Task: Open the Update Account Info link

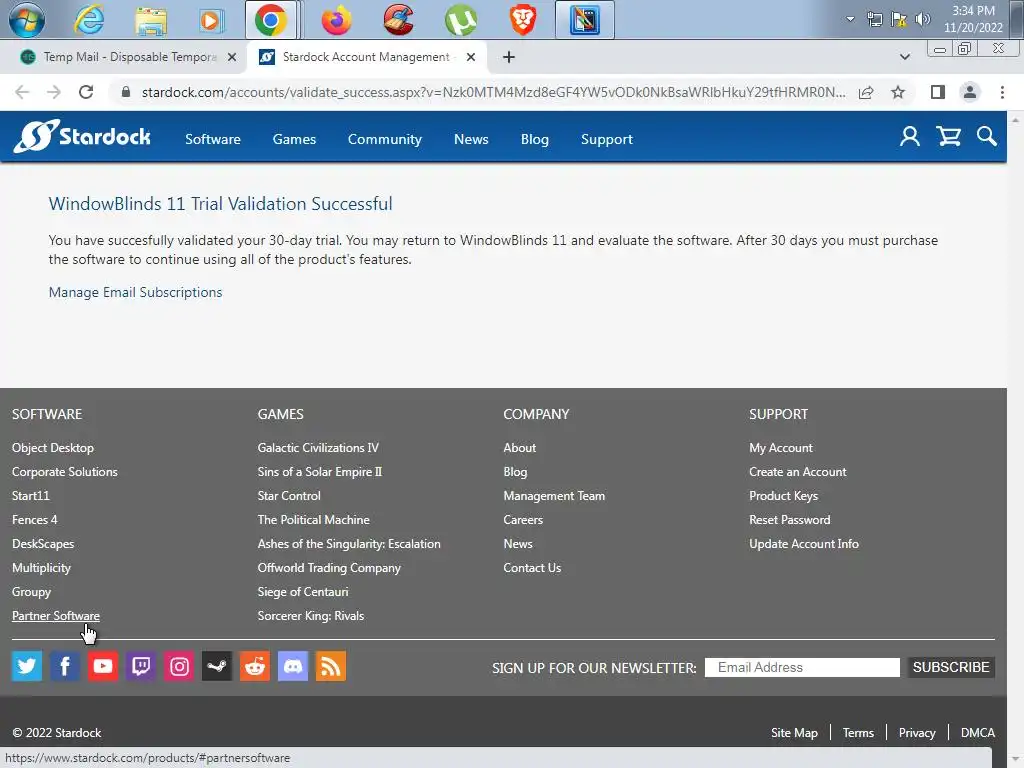Action: 804,544
